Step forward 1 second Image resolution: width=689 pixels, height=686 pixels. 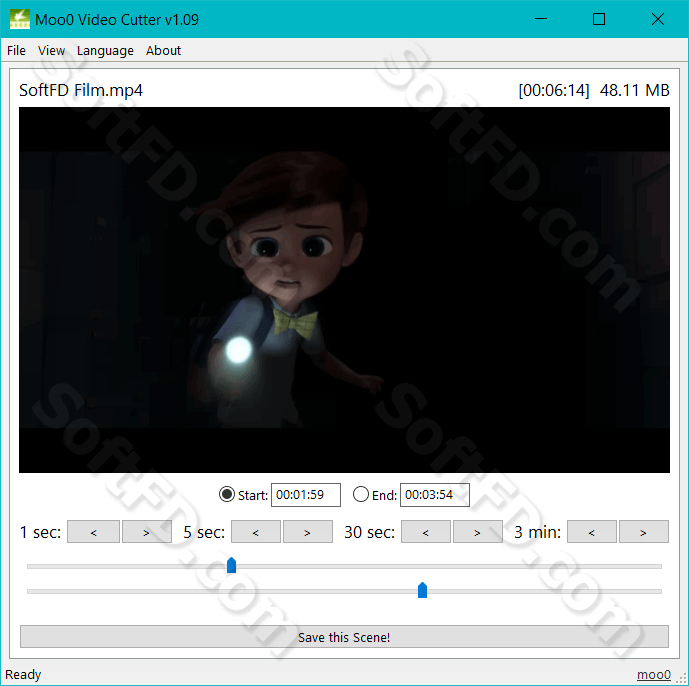[x=146, y=532]
